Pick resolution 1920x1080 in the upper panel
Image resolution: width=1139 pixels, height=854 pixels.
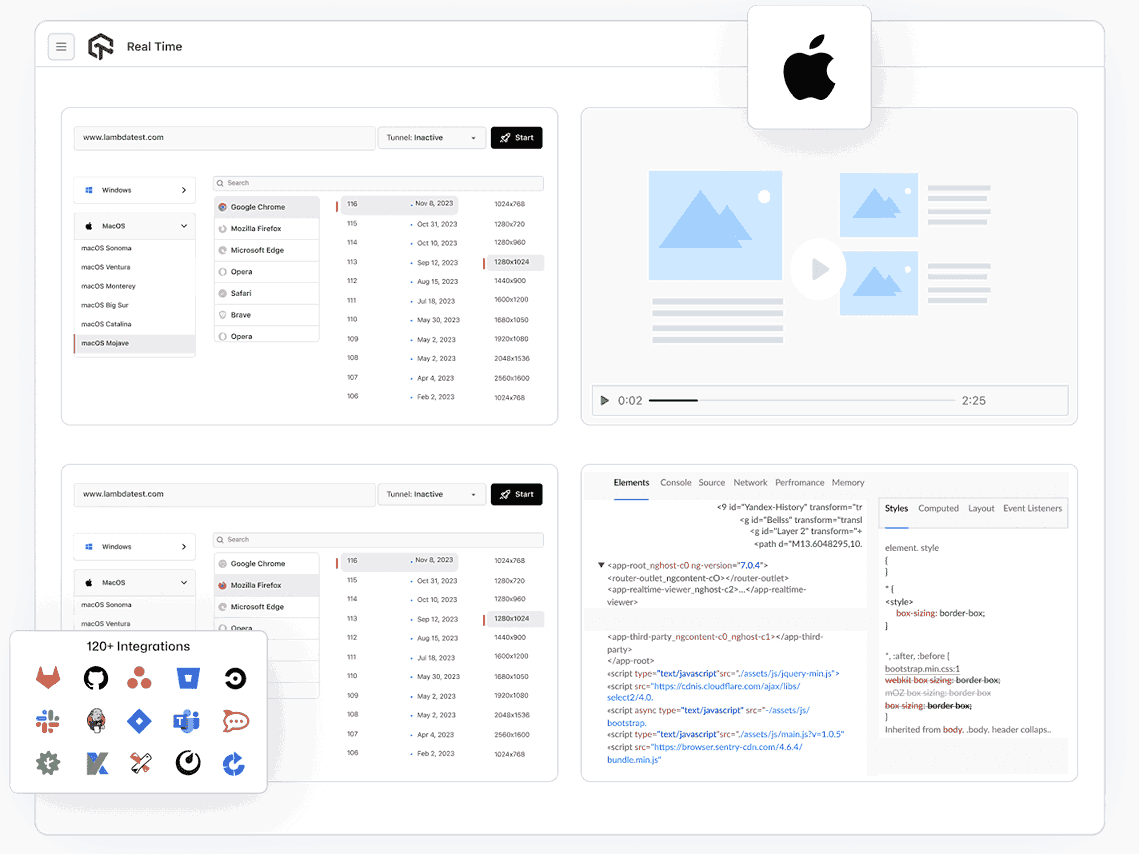tap(511, 339)
